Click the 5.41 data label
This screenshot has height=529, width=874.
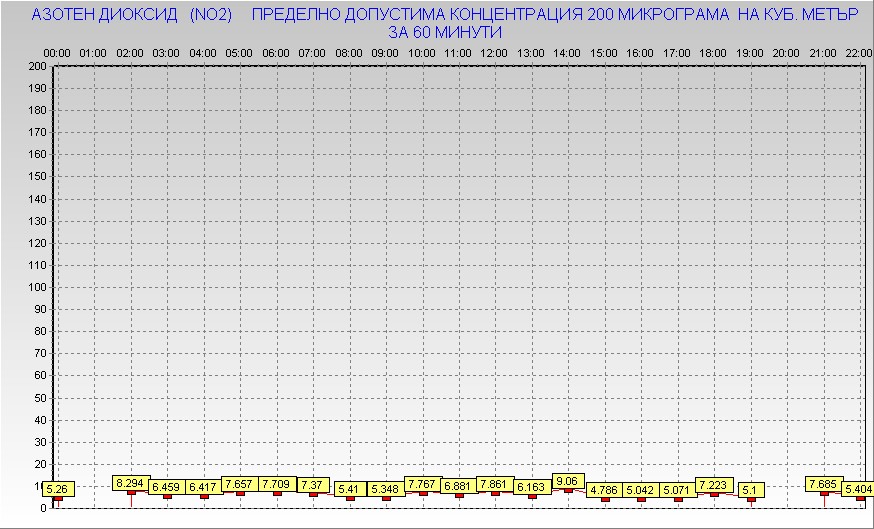350,489
